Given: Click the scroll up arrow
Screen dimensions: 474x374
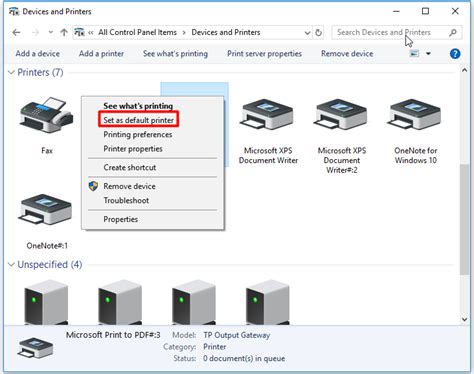Looking at the screenshot, I should 464,70.
